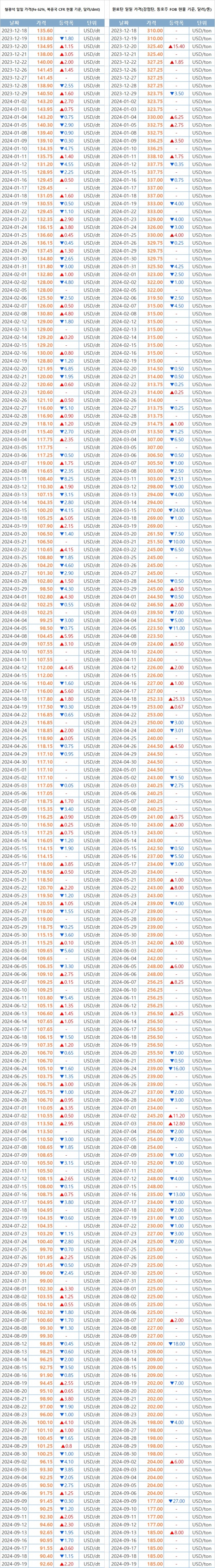Viewport: 215px width, 1568px height.
Task: Click the 135.60 price cell for 2023-12-18
Action: [44, 30]
